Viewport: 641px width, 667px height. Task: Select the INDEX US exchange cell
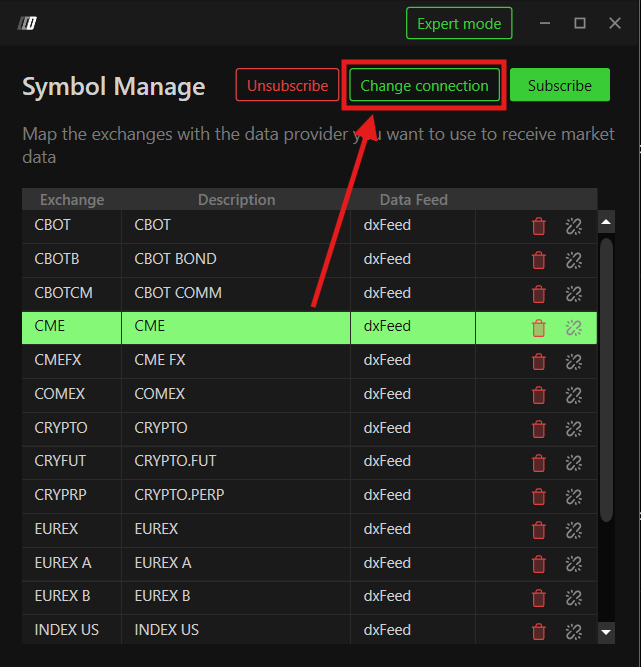(x=71, y=631)
